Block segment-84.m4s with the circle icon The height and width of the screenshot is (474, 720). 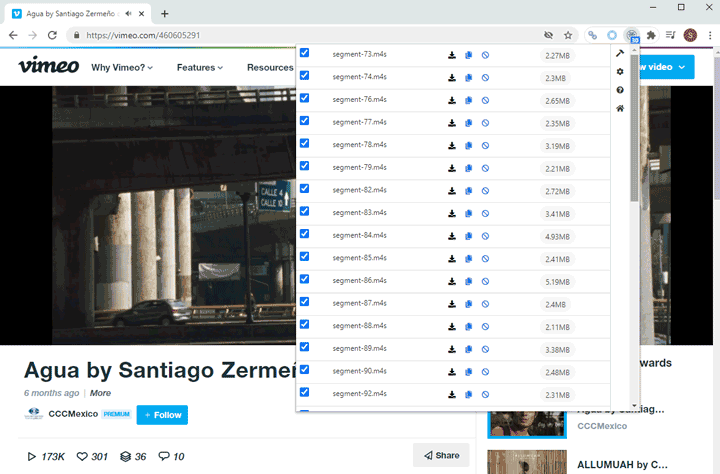pos(485,236)
